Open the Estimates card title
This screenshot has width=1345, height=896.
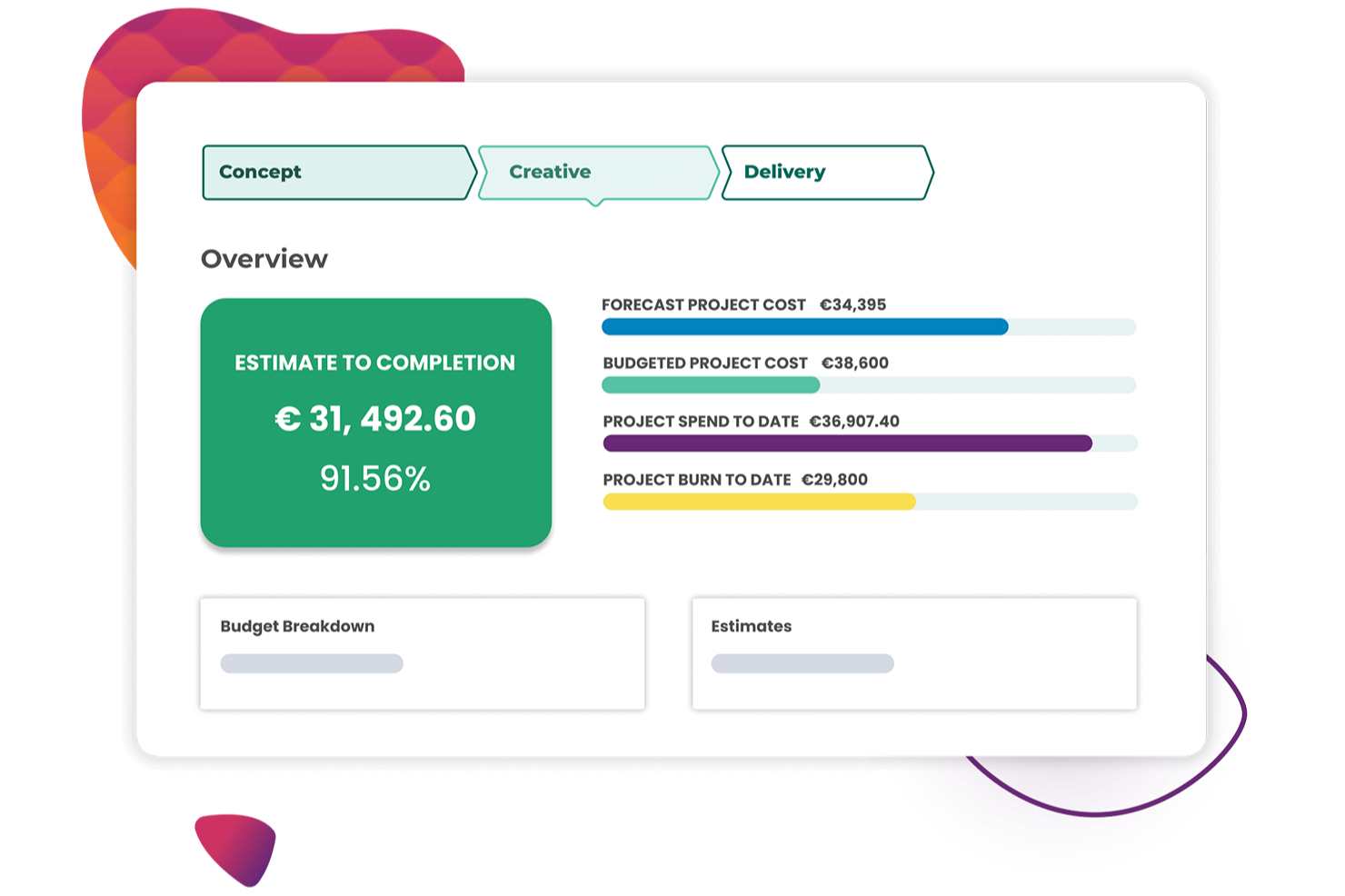(x=752, y=626)
